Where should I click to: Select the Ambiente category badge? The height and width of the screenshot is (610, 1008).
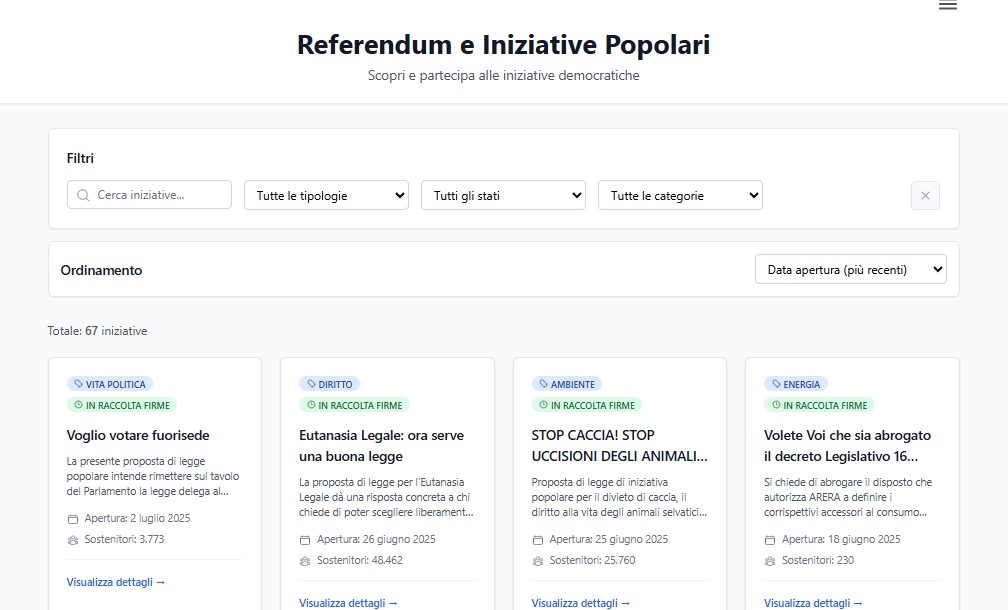[567, 384]
